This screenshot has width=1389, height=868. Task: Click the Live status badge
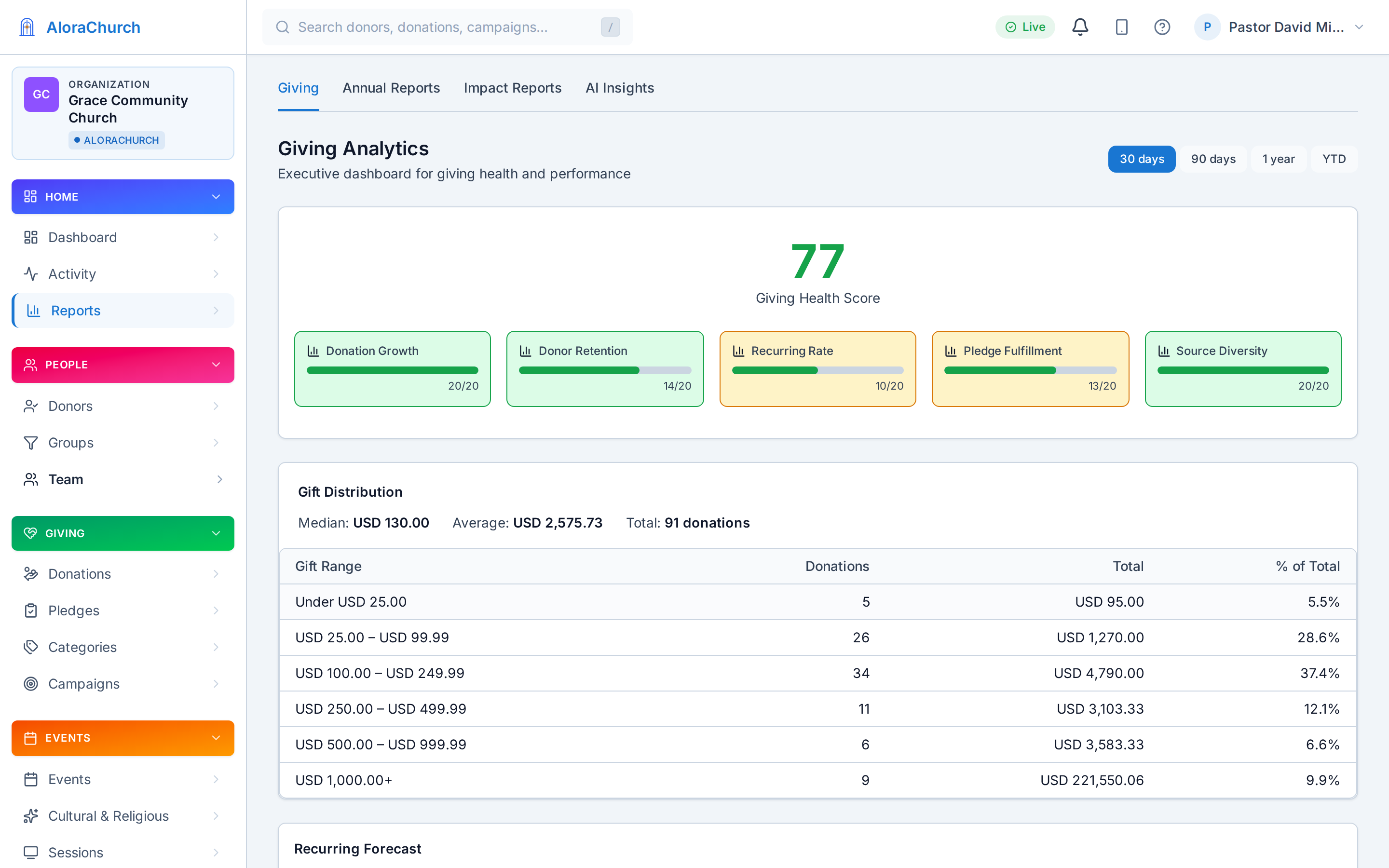click(1024, 27)
